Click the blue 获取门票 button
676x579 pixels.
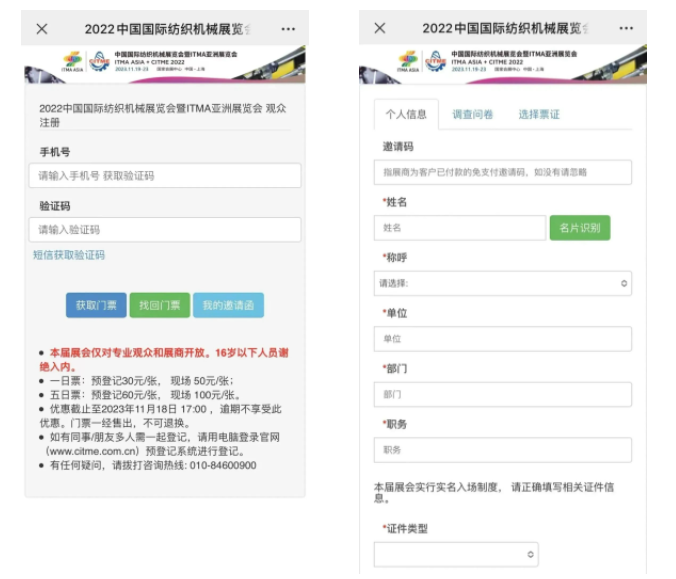(x=96, y=305)
